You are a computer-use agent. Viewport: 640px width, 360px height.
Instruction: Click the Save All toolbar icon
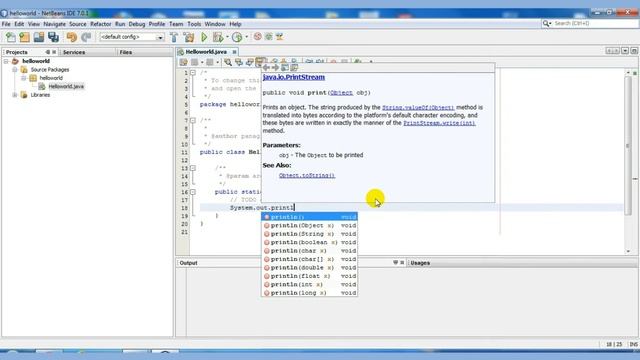pyautogui.click(x=53, y=37)
